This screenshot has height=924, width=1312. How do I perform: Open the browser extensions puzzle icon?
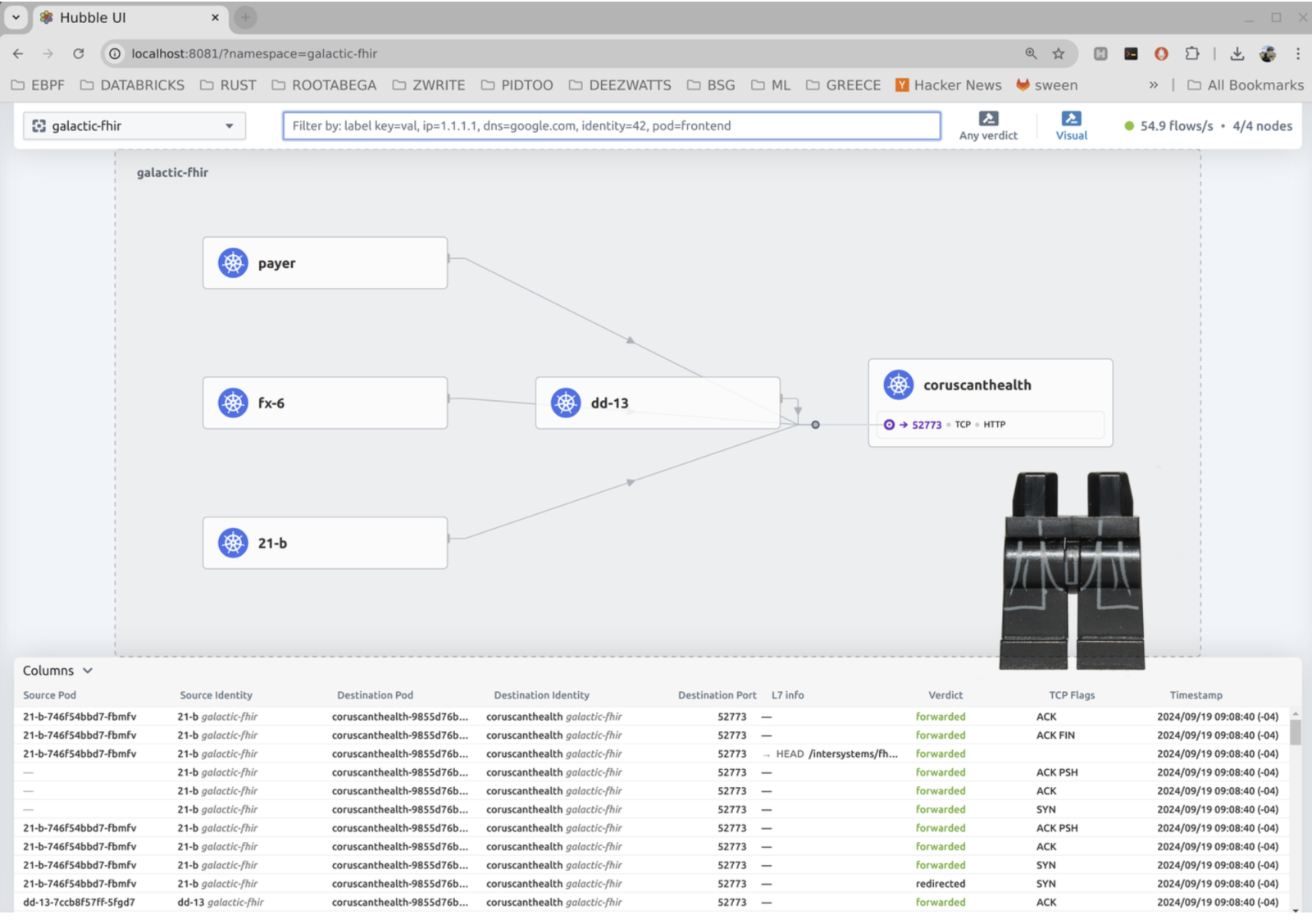pos(1192,53)
